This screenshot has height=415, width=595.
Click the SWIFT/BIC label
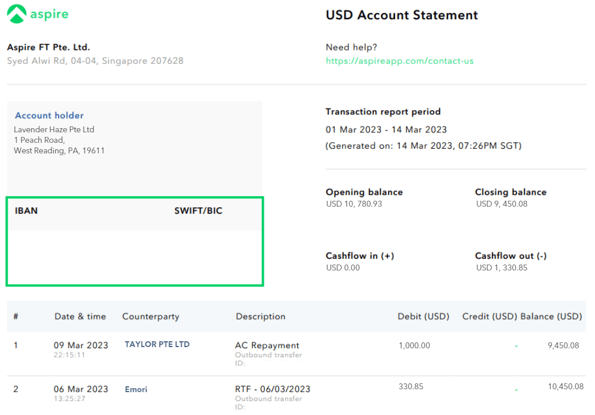tap(198, 211)
